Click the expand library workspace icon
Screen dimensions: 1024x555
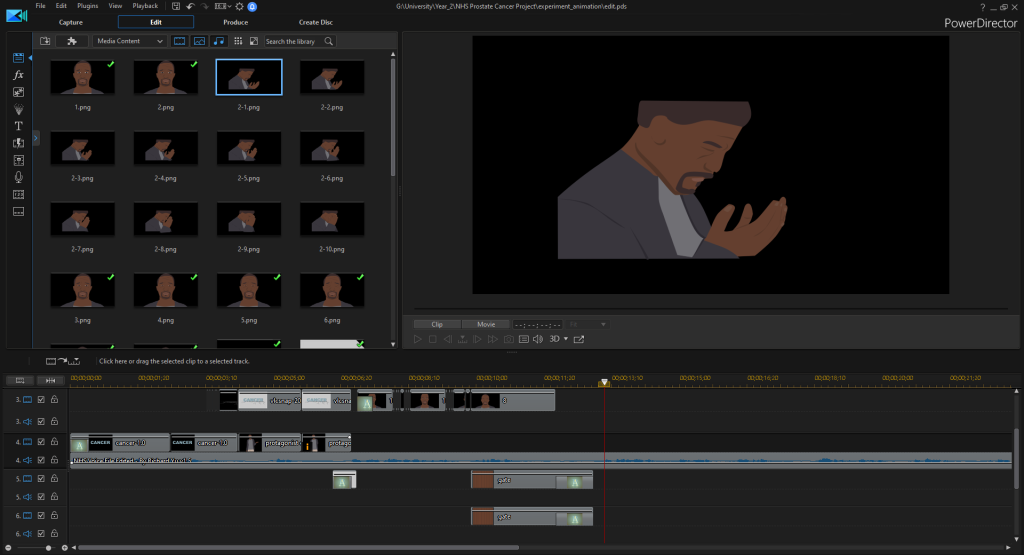254,41
